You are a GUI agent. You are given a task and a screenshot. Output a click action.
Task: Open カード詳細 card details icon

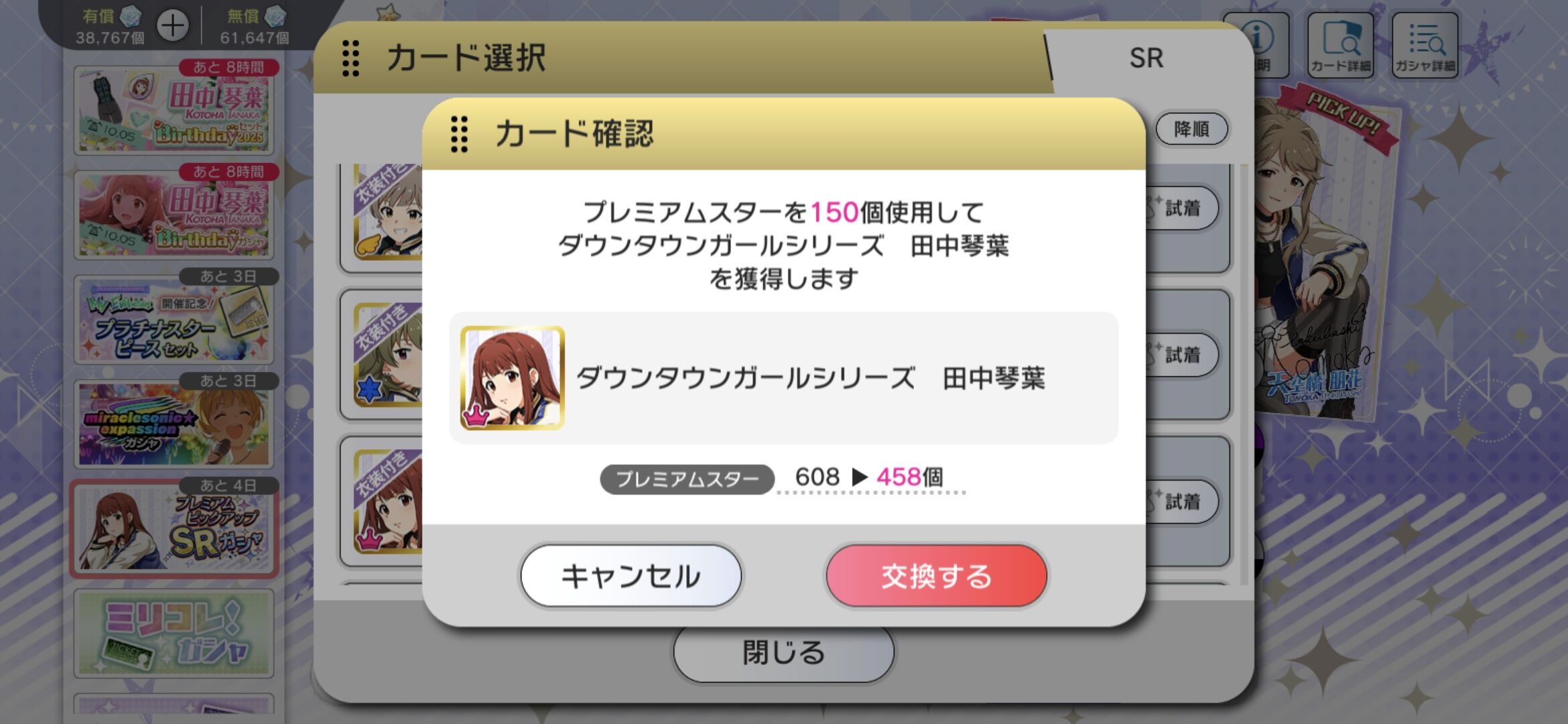tap(1340, 45)
